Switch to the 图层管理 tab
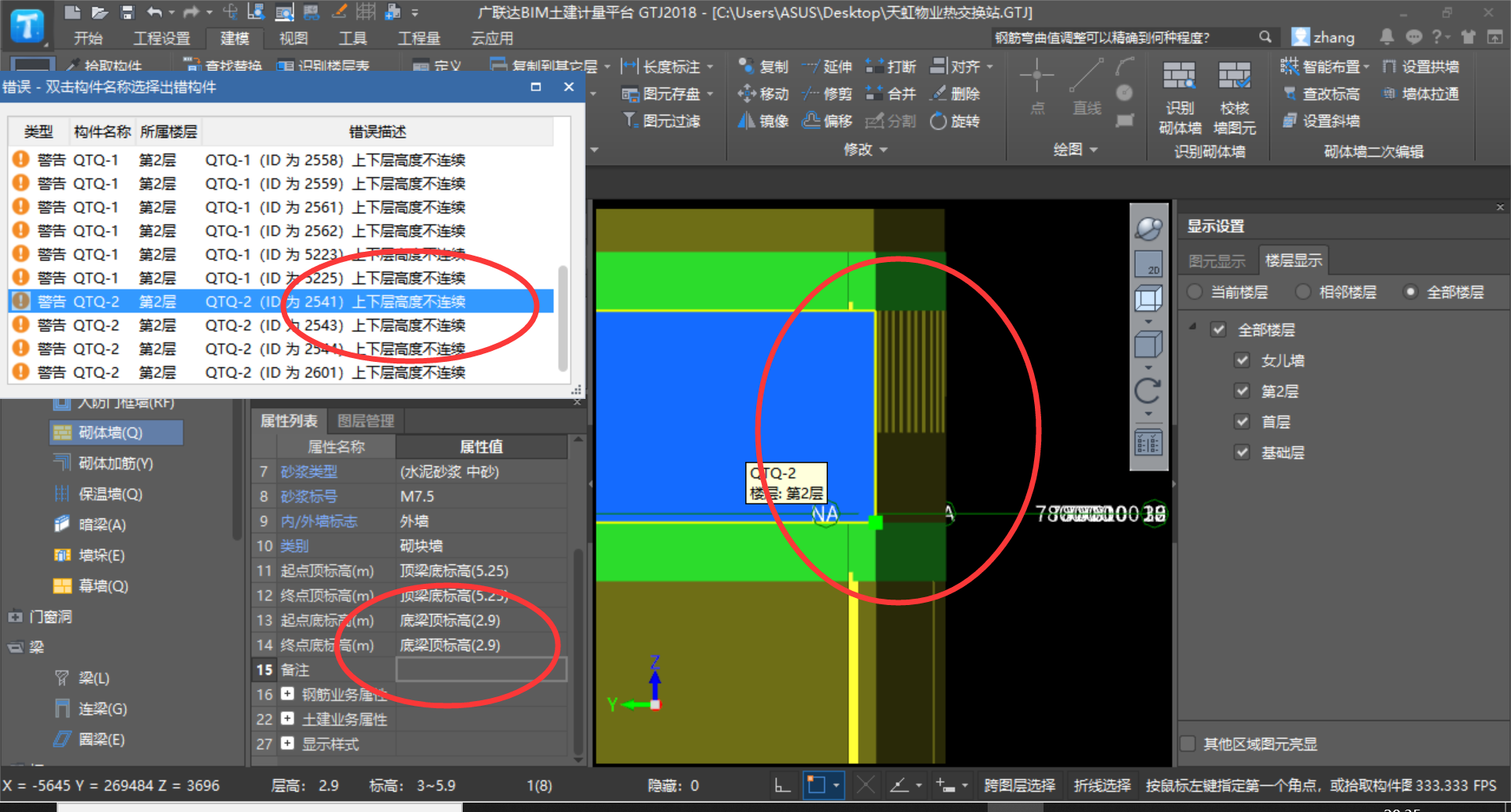Screen dimensions: 1511x812 point(366,421)
